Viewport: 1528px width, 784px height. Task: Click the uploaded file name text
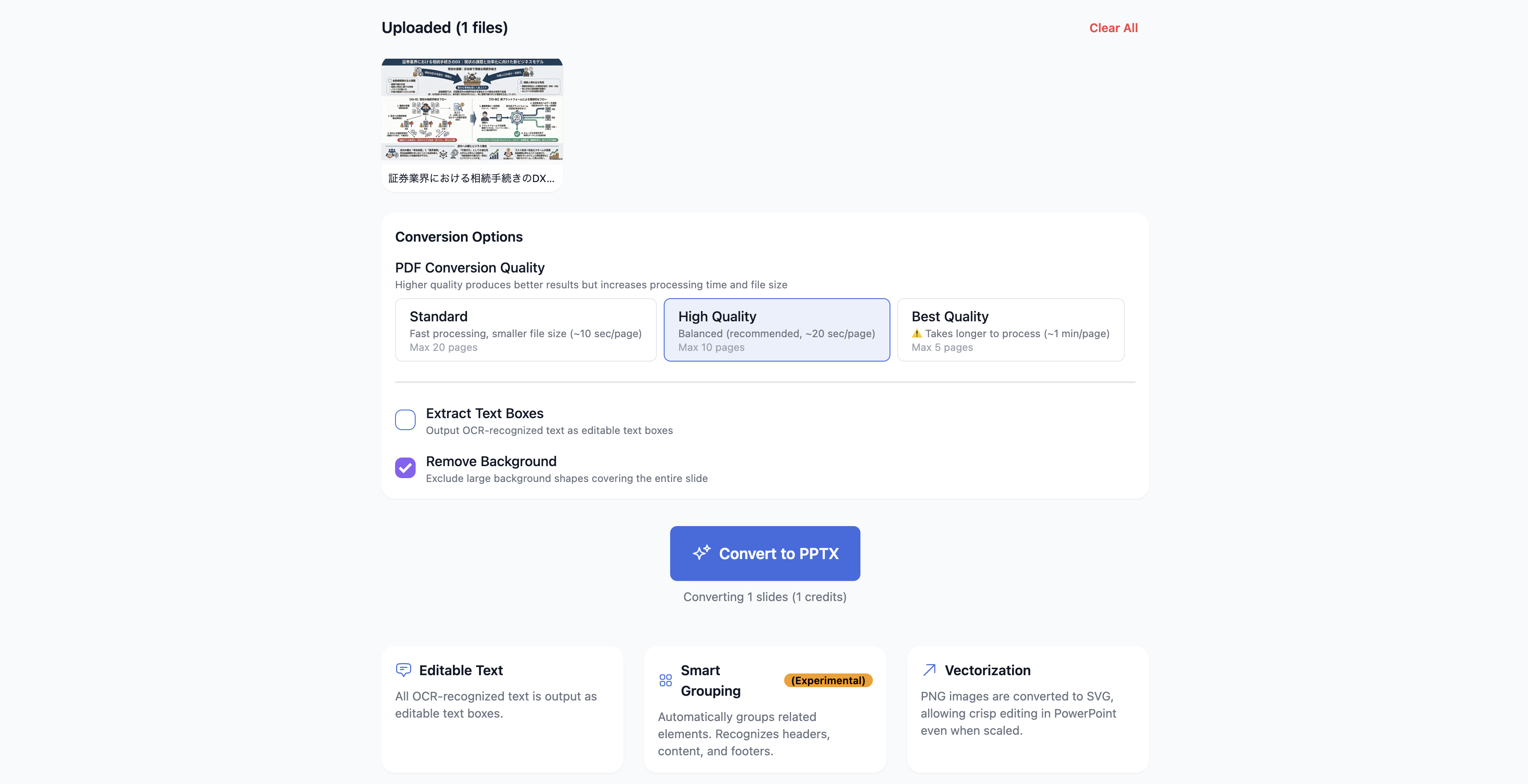tap(471, 177)
